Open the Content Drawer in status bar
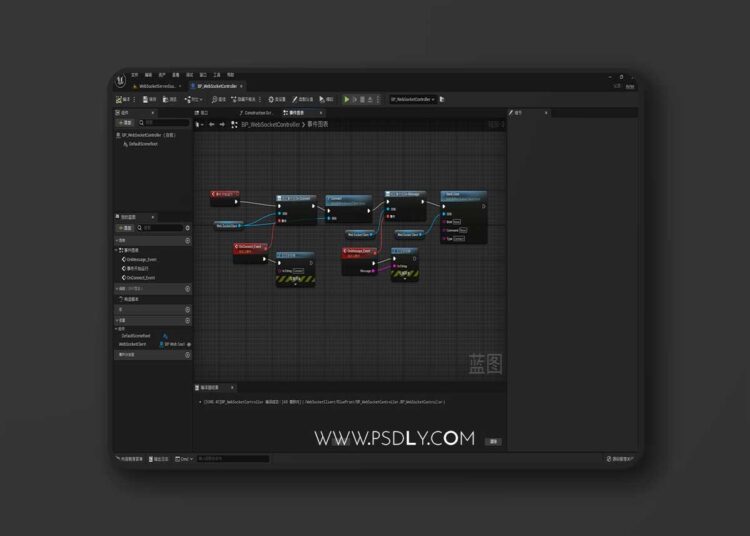This screenshot has width=750, height=536. pos(130,459)
